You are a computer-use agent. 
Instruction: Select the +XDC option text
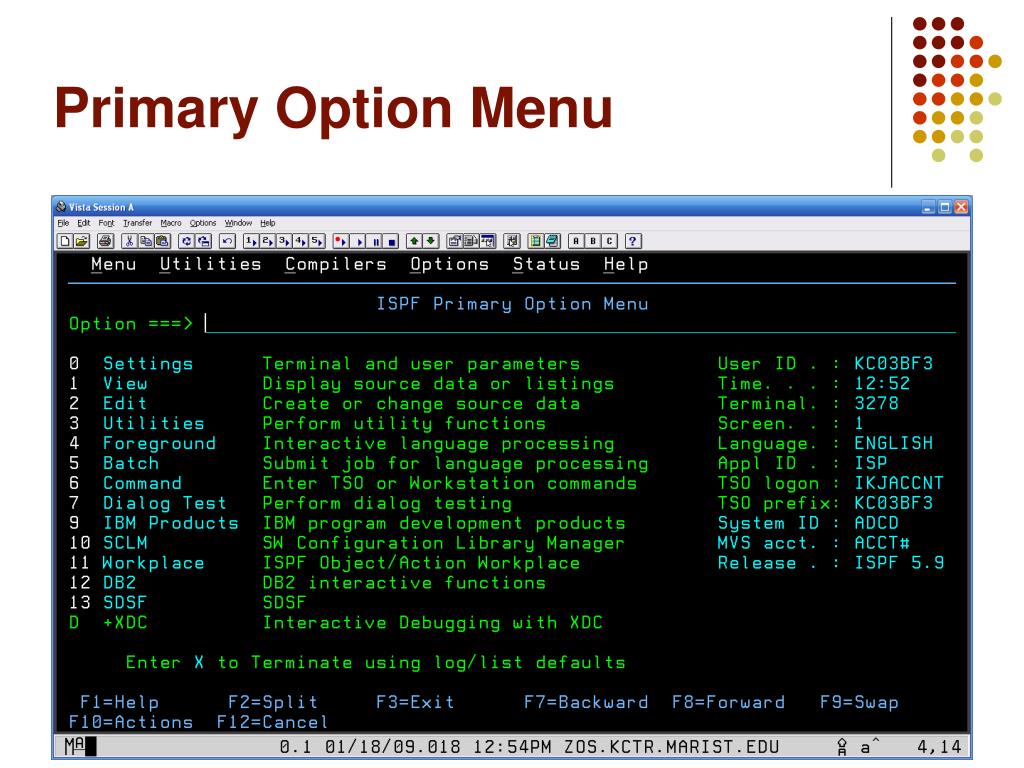[125, 623]
